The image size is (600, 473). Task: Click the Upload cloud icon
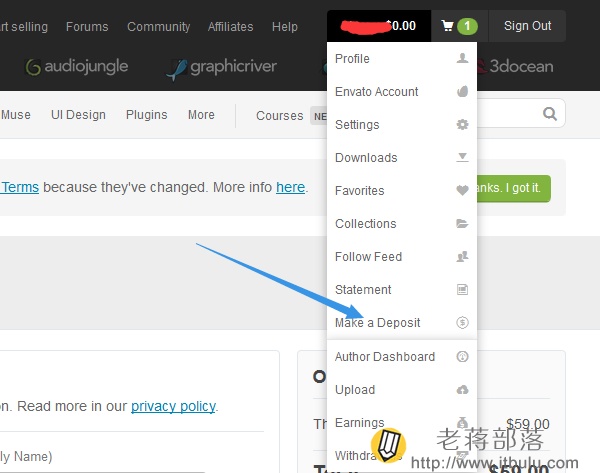[x=462, y=390]
